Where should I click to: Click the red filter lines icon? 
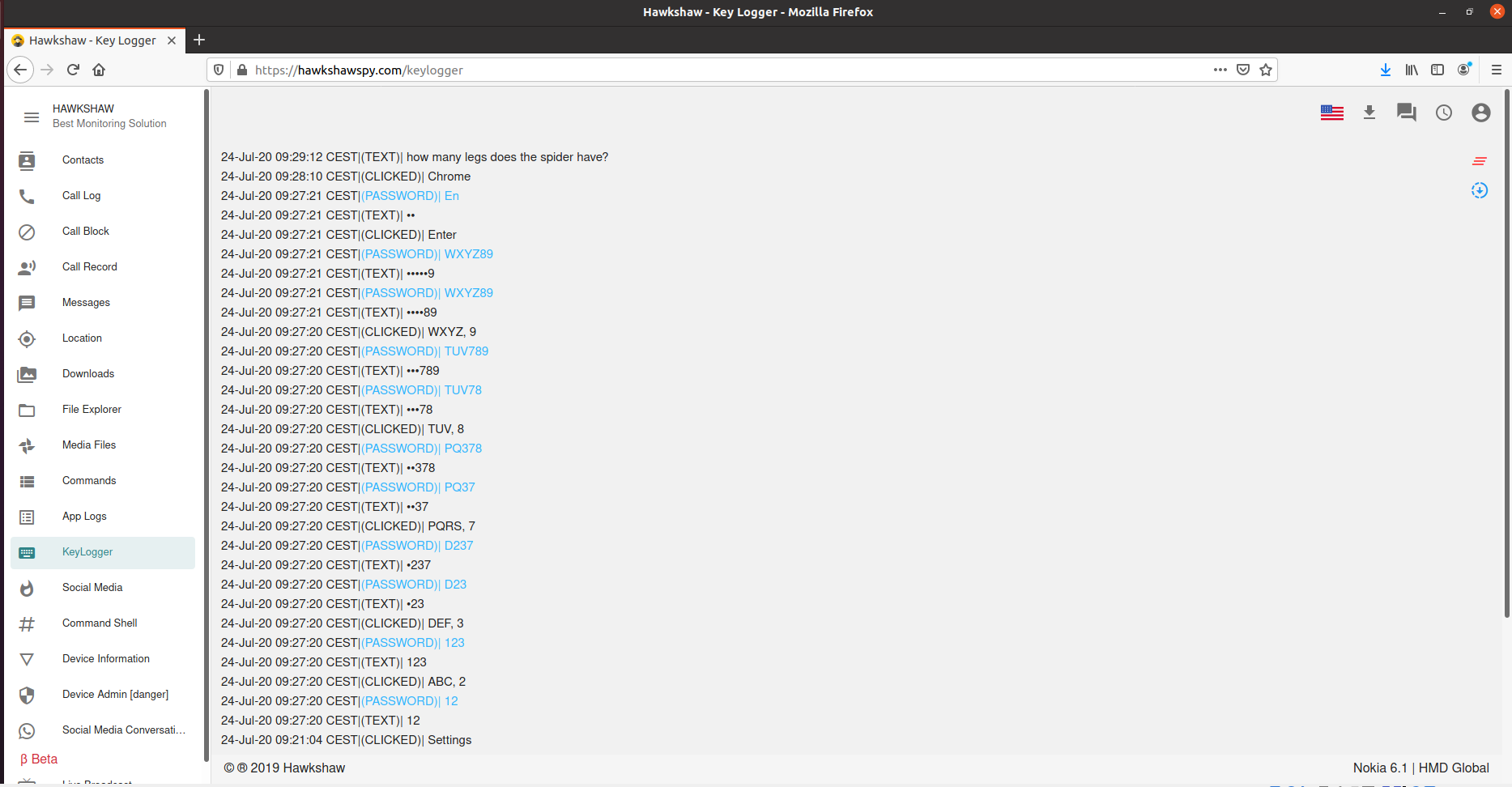point(1480,161)
